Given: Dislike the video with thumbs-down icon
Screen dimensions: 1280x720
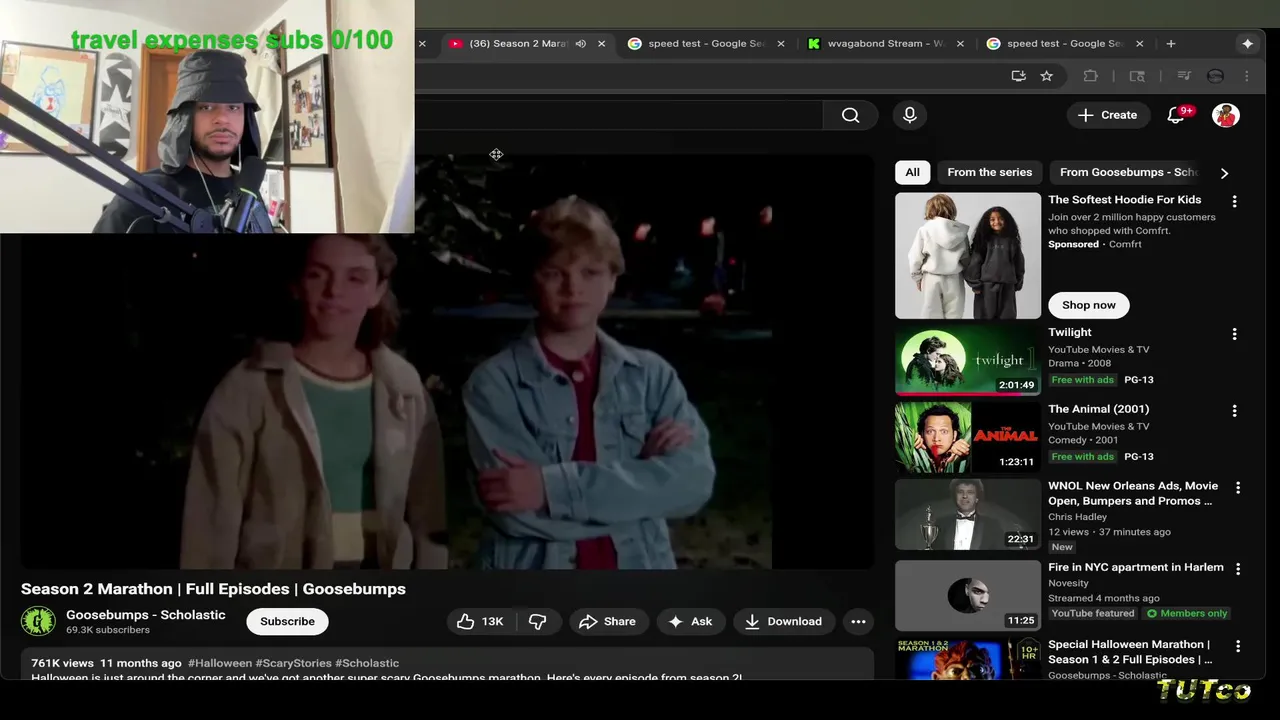Looking at the screenshot, I should 538,621.
